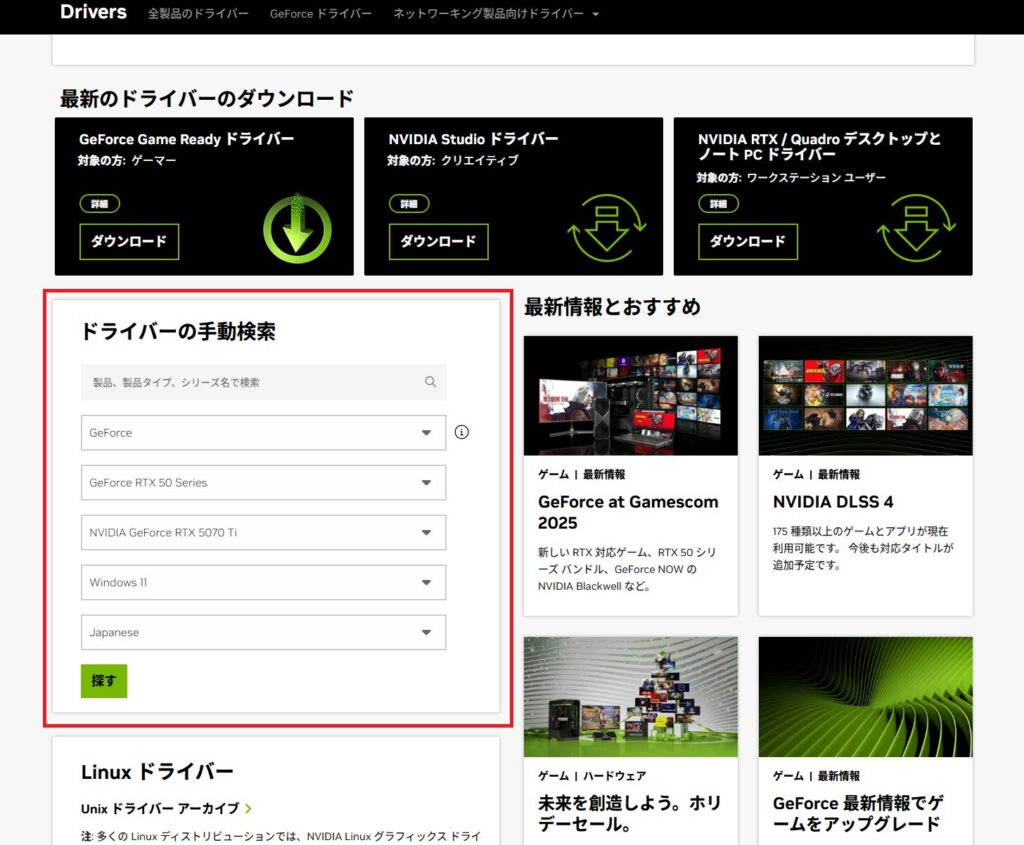Click the NVIDIA RTX / Quadro driver download icon
Screen dimensions: 1024x845
tap(916, 228)
